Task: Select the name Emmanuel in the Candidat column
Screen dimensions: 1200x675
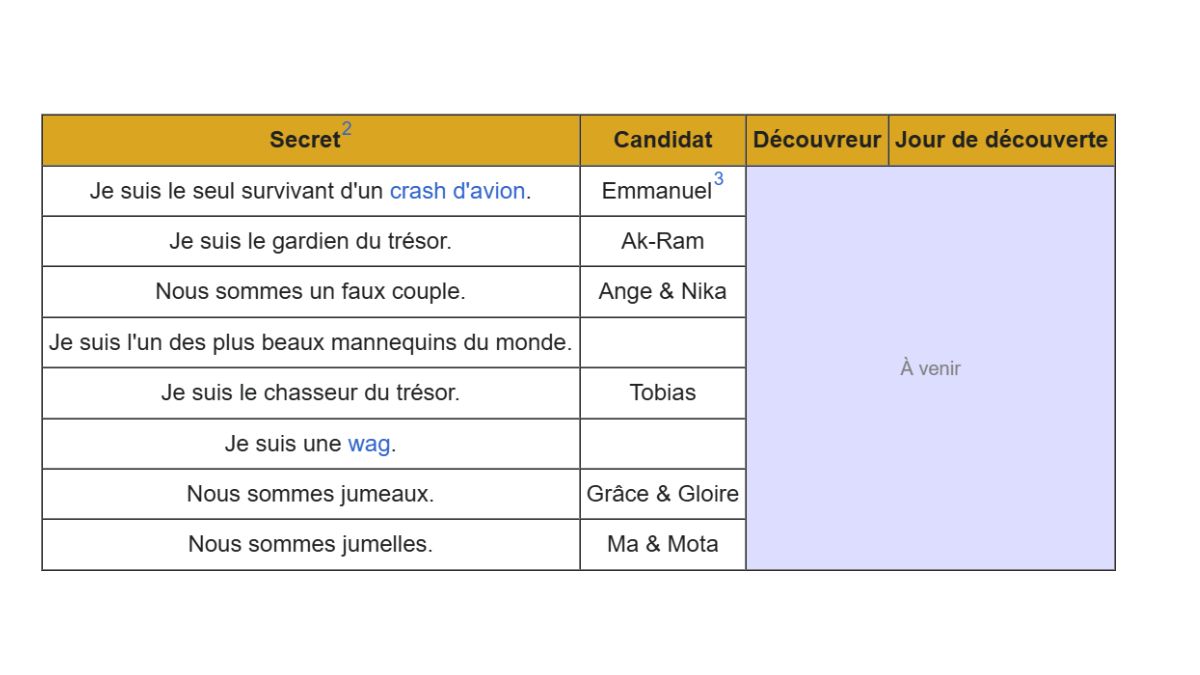Action: [x=656, y=191]
